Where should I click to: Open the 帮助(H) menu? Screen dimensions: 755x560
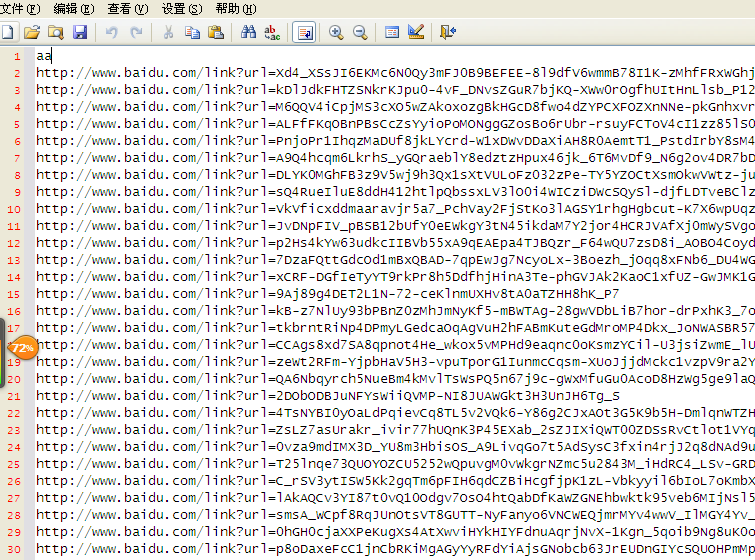click(236, 9)
